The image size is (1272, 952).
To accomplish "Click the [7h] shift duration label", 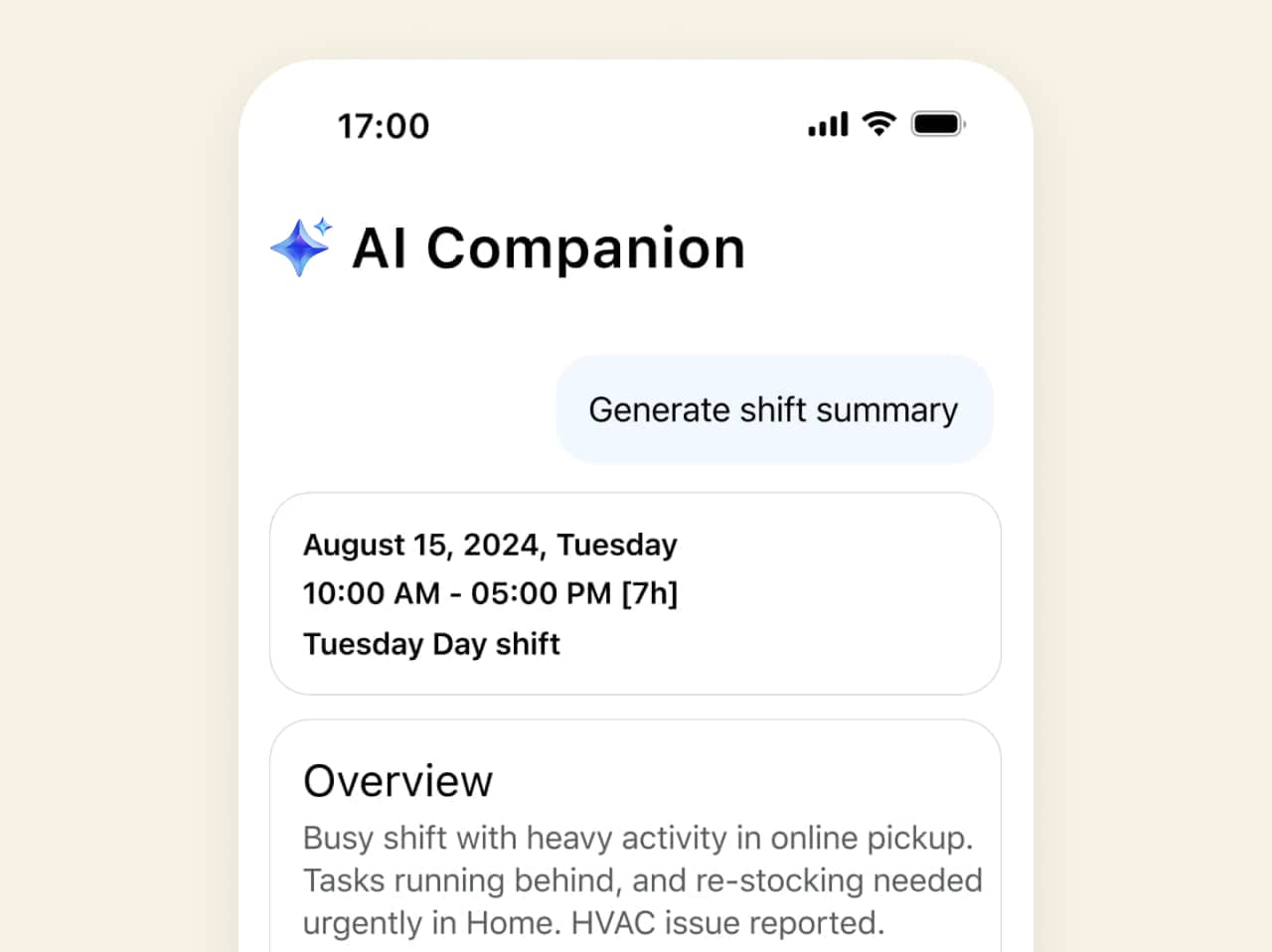I will [x=650, y=593].
